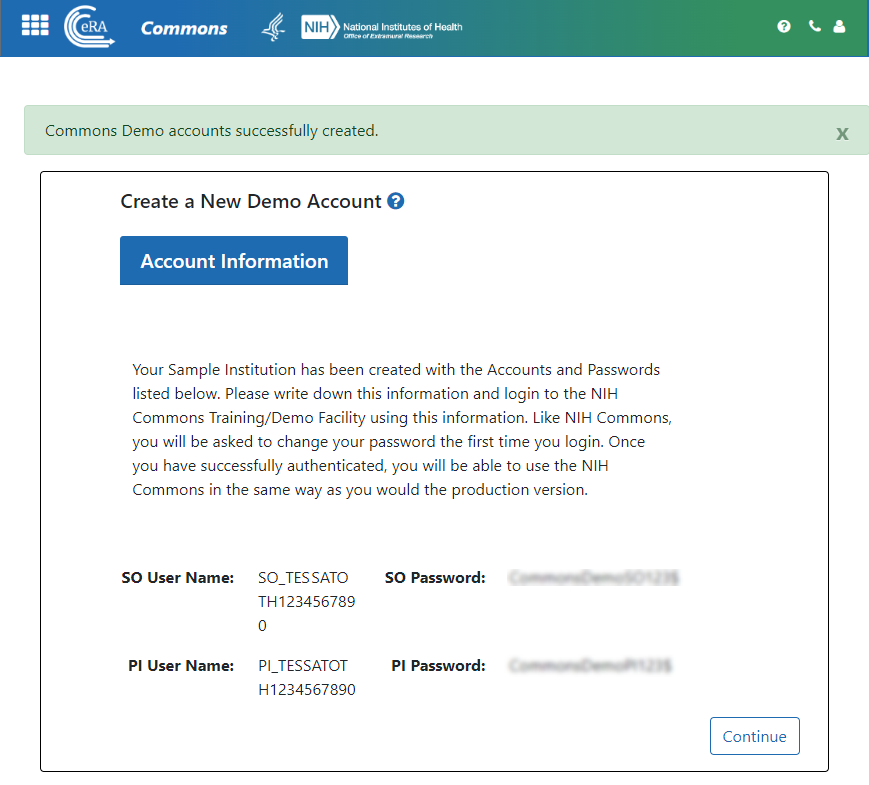This screenshot has width=869, height=785.
Task: Select the Account Information tab
Action: pos(234,261)
